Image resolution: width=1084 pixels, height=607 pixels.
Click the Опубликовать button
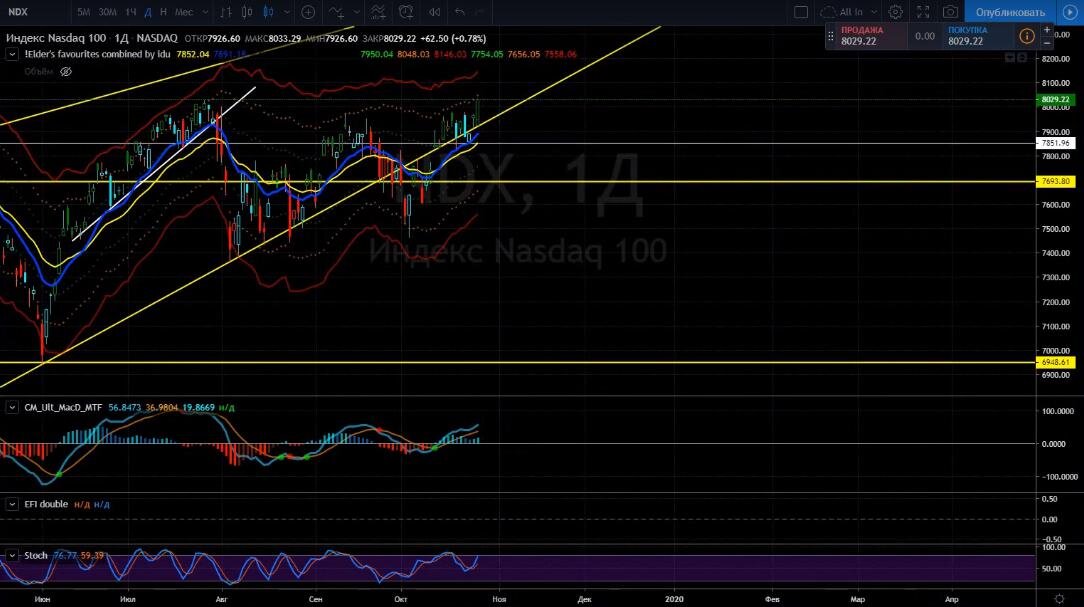(x=1010, y=12)
